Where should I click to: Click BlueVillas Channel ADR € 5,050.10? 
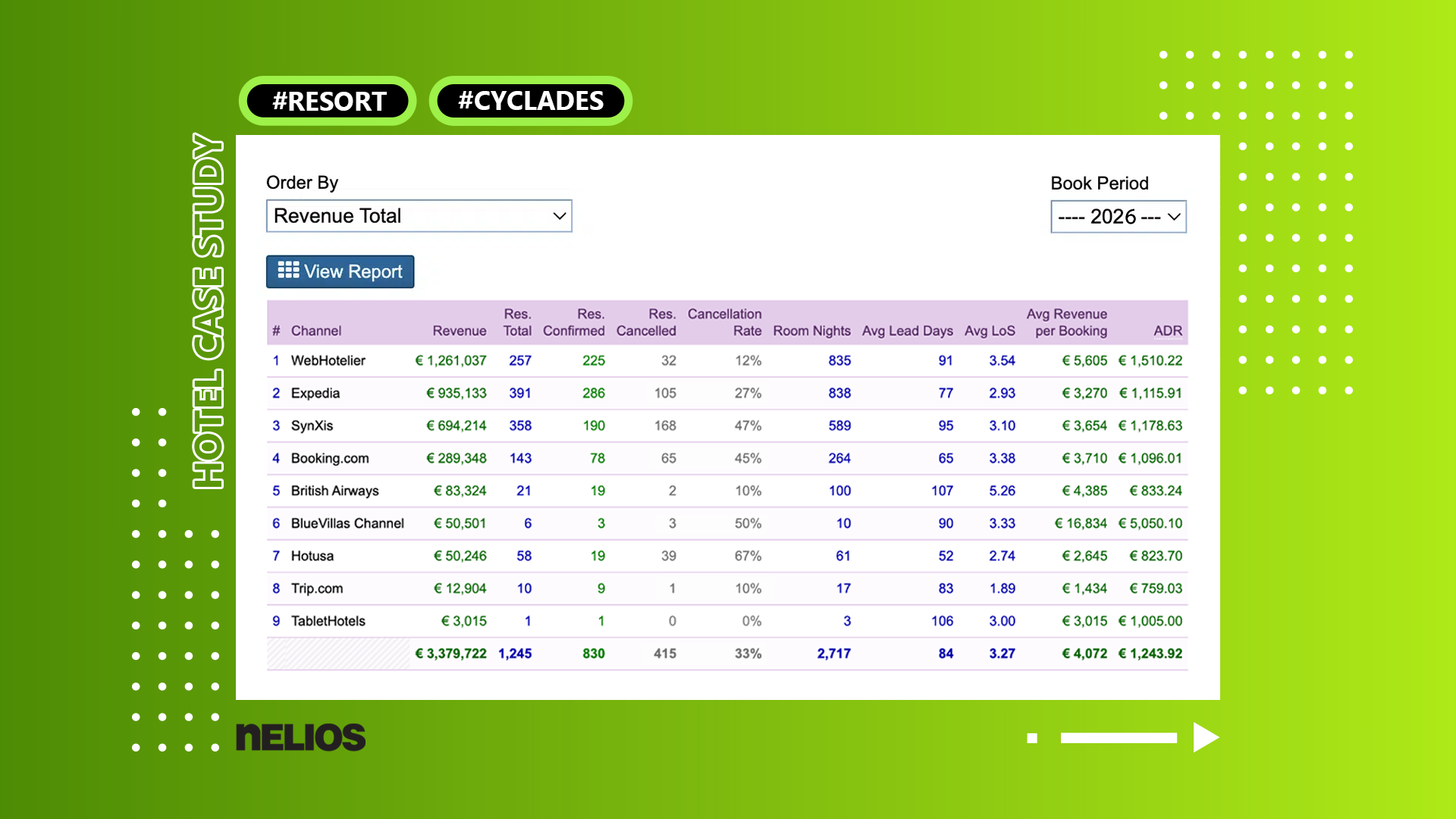point(1150,523)
